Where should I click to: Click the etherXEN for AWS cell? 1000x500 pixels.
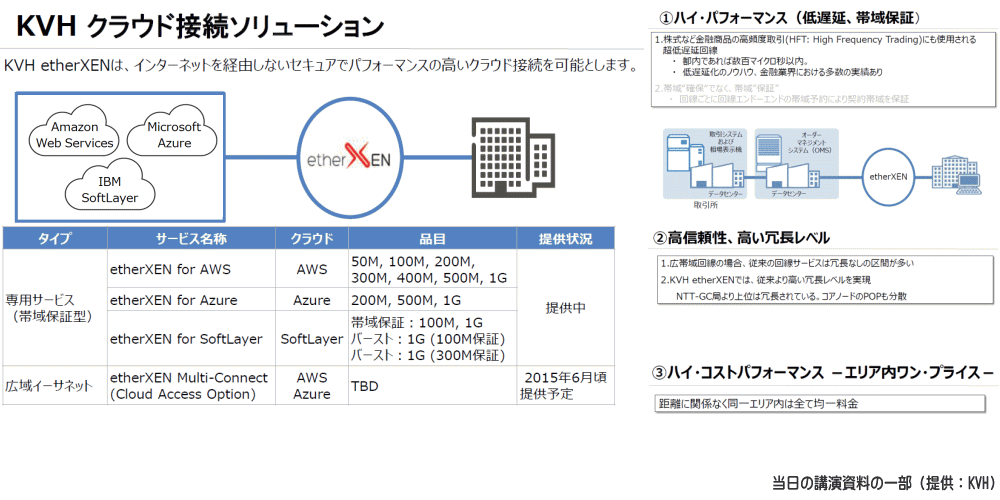click(x=191, y=269)
